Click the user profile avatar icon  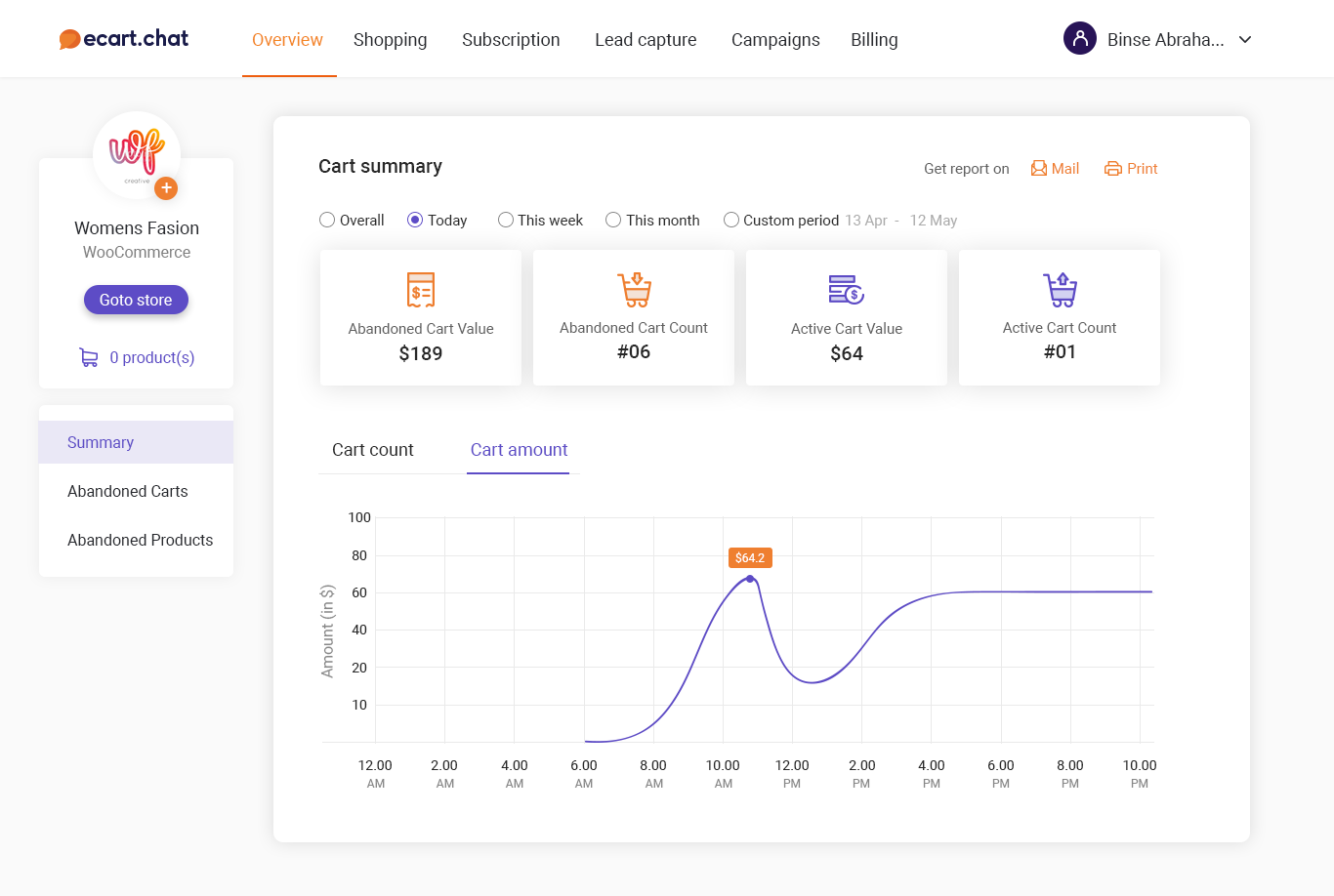(1080, 39)
